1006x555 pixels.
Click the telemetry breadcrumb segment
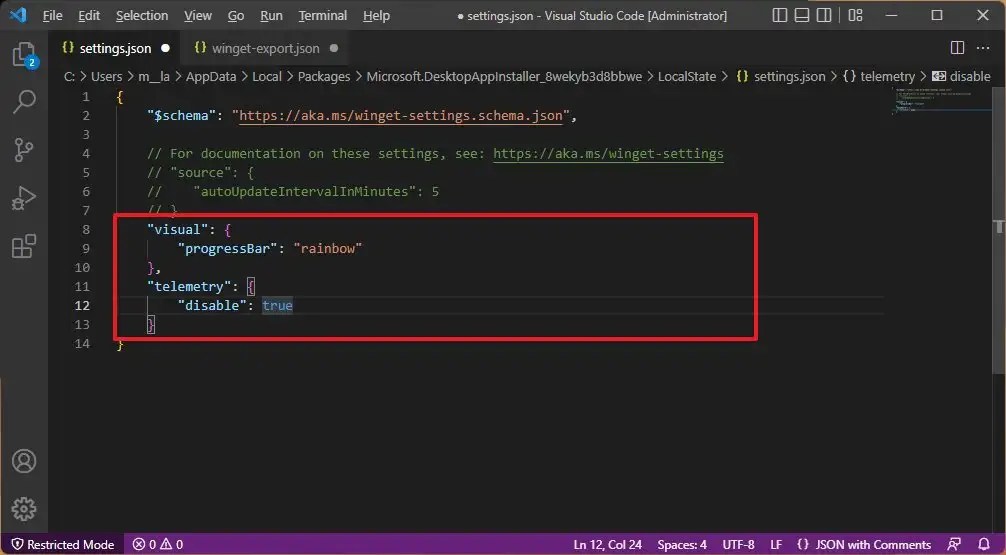click(879, 76)
